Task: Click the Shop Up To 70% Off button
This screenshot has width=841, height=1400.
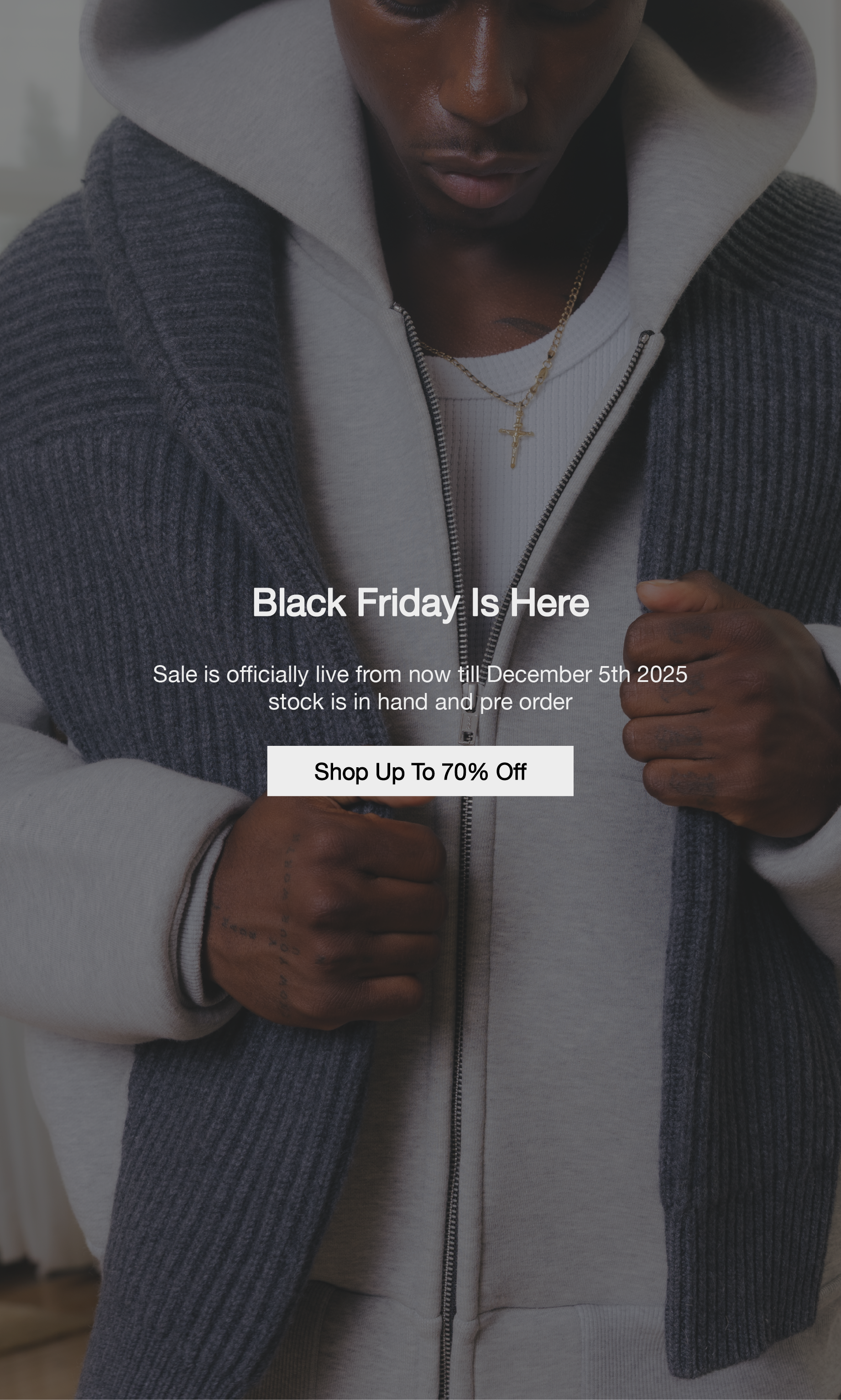Action: point(420,771)
